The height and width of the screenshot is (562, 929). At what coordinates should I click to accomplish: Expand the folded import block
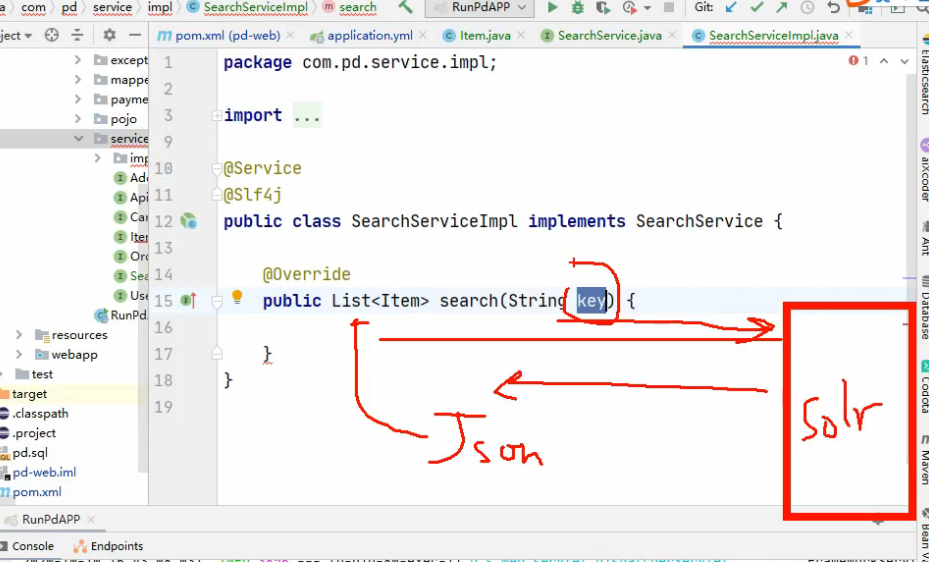(217, 115)
